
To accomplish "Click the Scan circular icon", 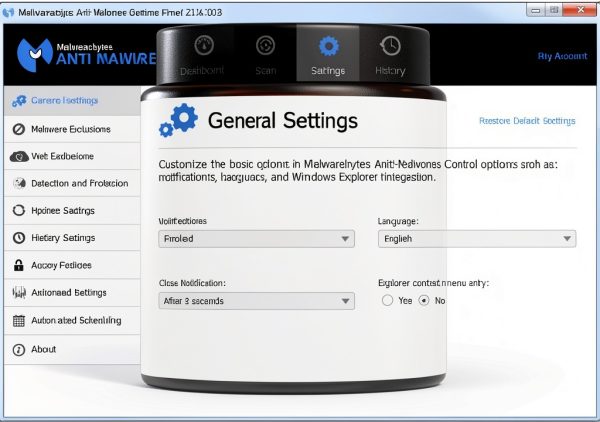I will [266, 46].
